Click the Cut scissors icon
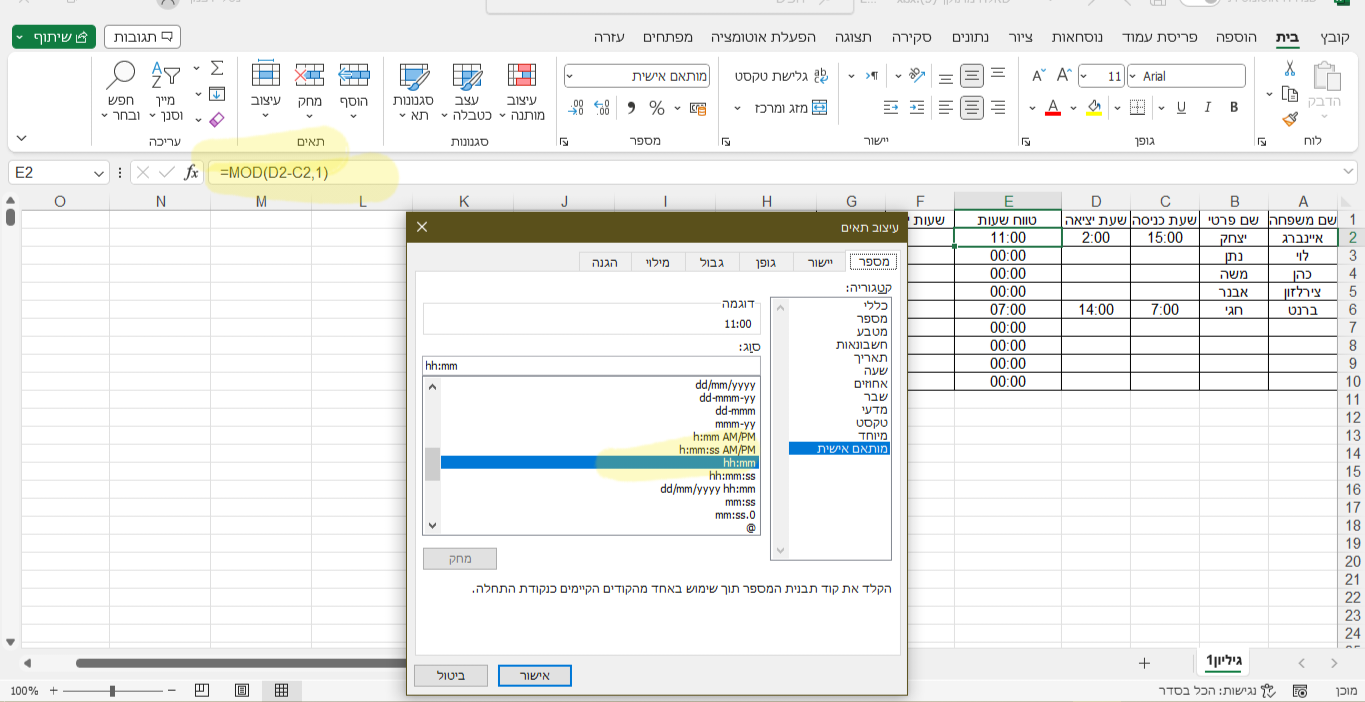Viewport: 1365px width, 702px height. pyautogui.click(x=1290, y=69)
